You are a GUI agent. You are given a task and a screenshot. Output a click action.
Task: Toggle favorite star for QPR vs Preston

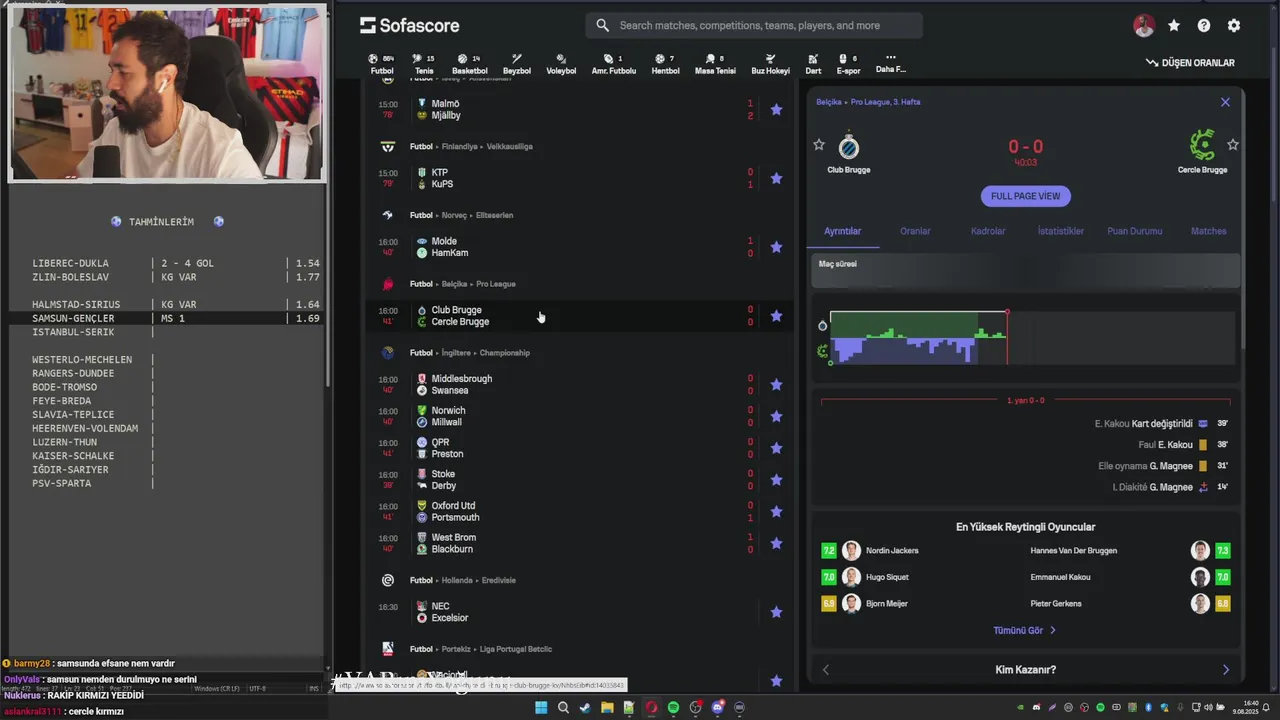[x=776, y=448]
